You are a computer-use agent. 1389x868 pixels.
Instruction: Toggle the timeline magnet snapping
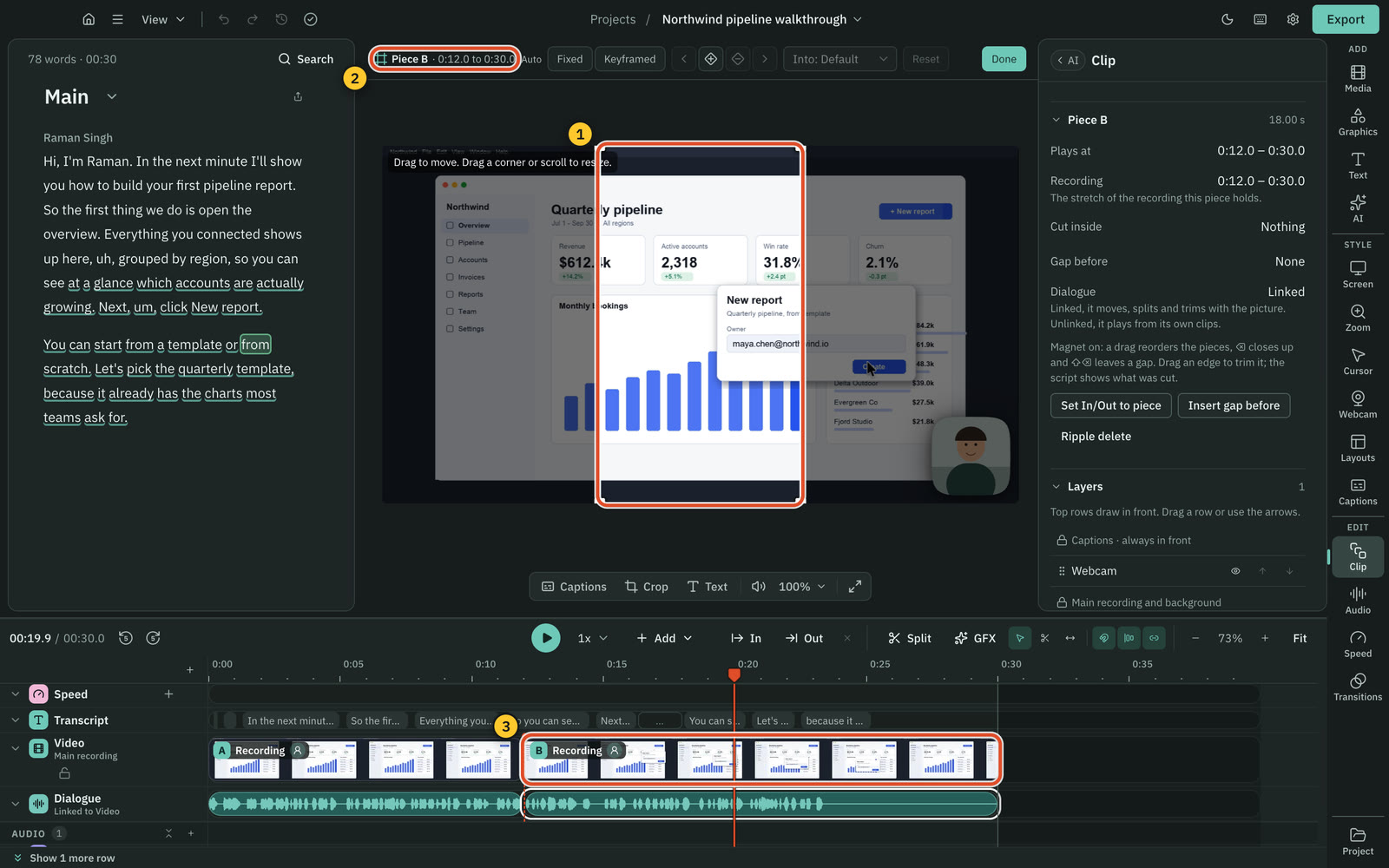point(1103,638)
